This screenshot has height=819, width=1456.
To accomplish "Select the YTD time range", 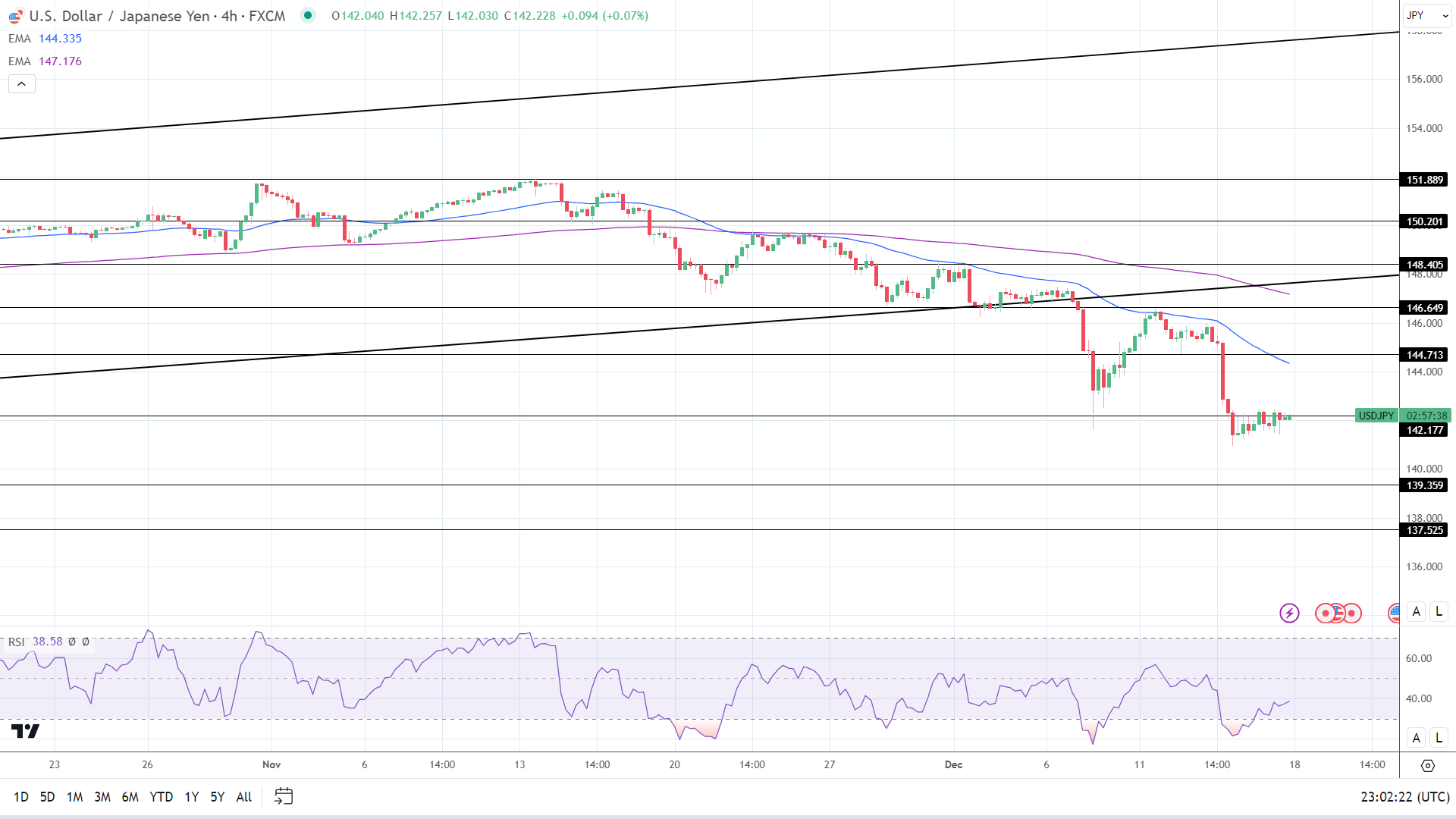I will (x=161, y=796).
